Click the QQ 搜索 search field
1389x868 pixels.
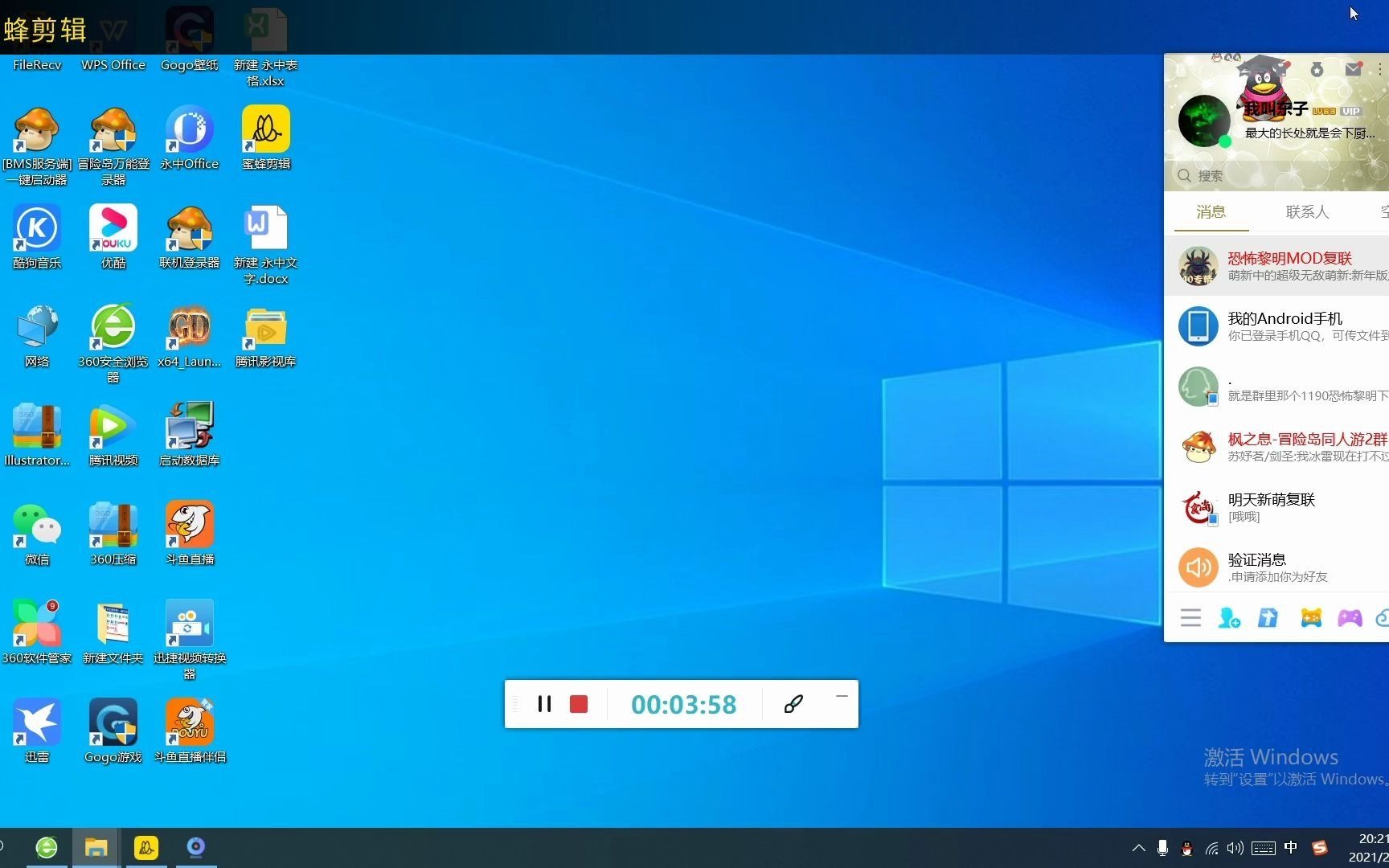(1278, 175)
